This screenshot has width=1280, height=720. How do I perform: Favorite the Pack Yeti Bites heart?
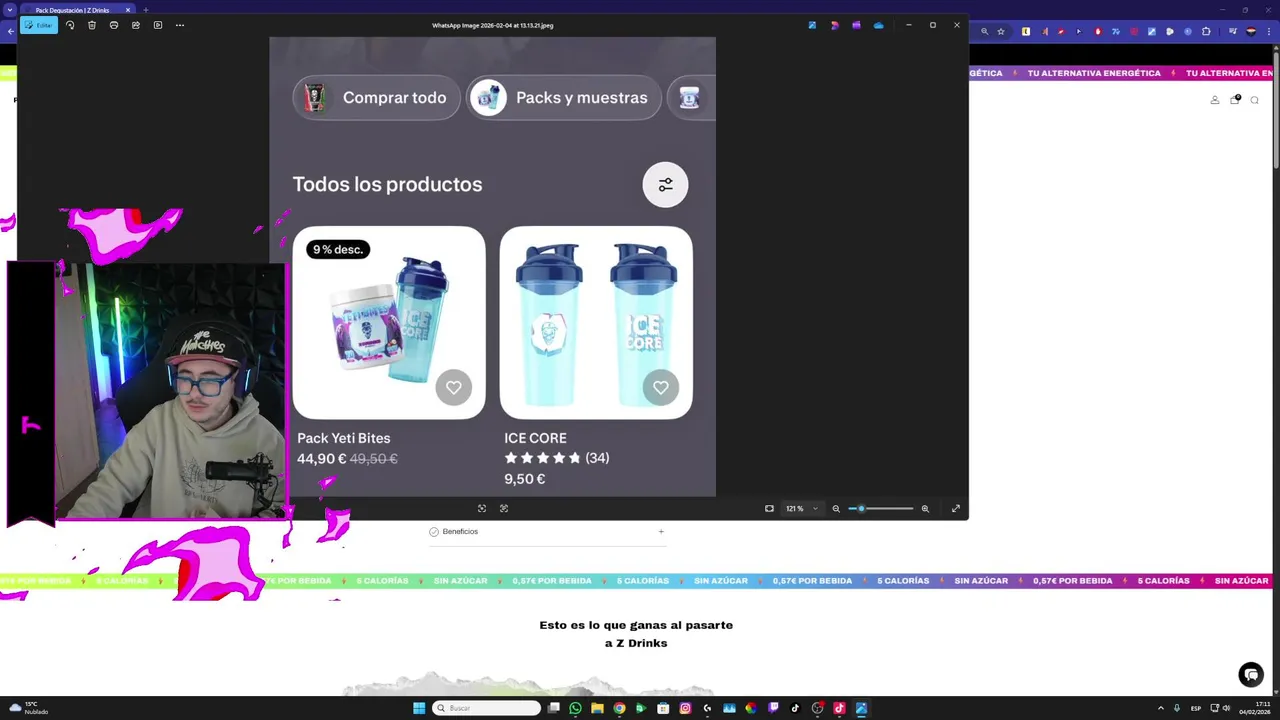[x=454, y=387]
